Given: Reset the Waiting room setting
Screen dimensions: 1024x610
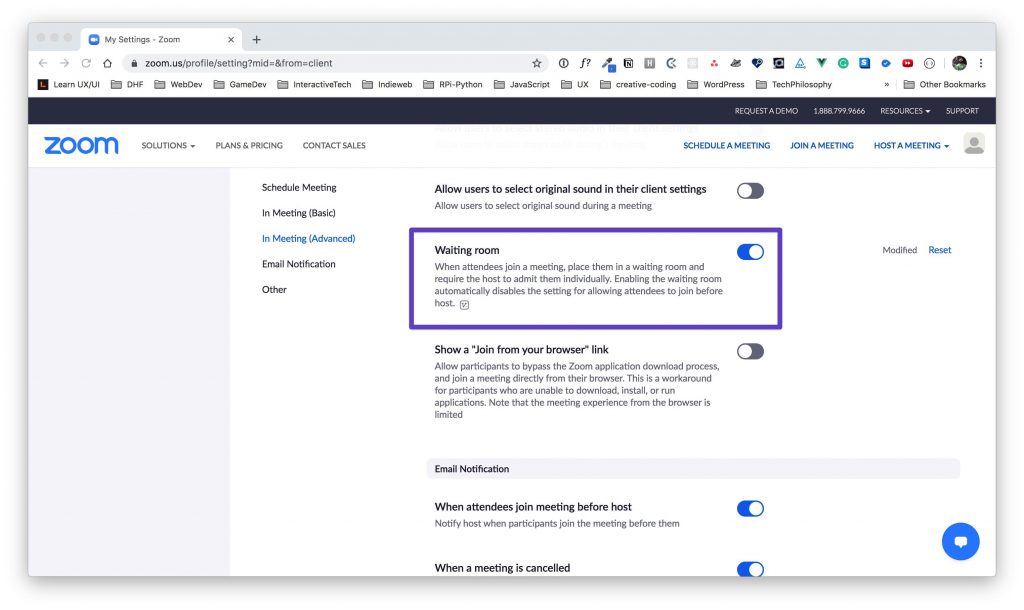Looking at the screenshot, I should tap(939, 249).
